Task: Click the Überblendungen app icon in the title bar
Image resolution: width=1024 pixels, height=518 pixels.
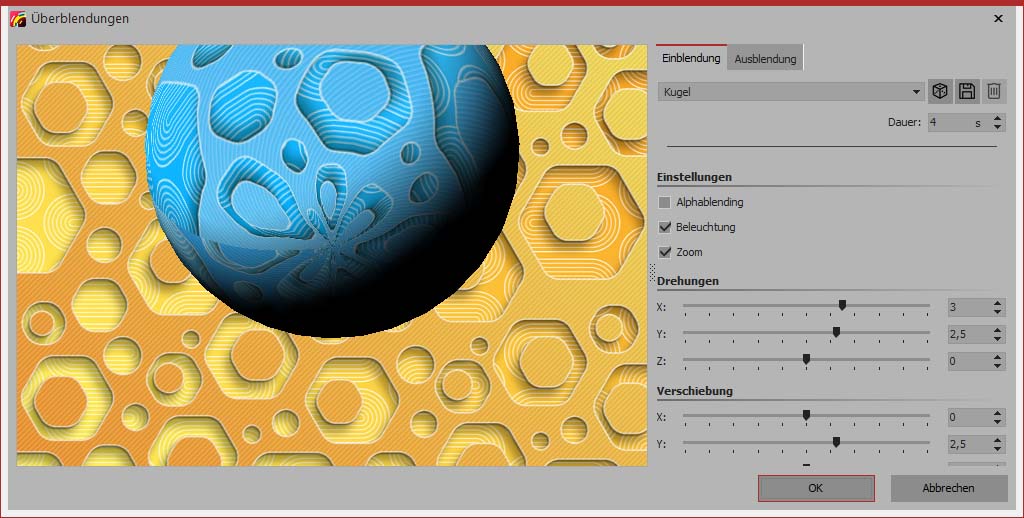Action: click(x=17, y=18)
